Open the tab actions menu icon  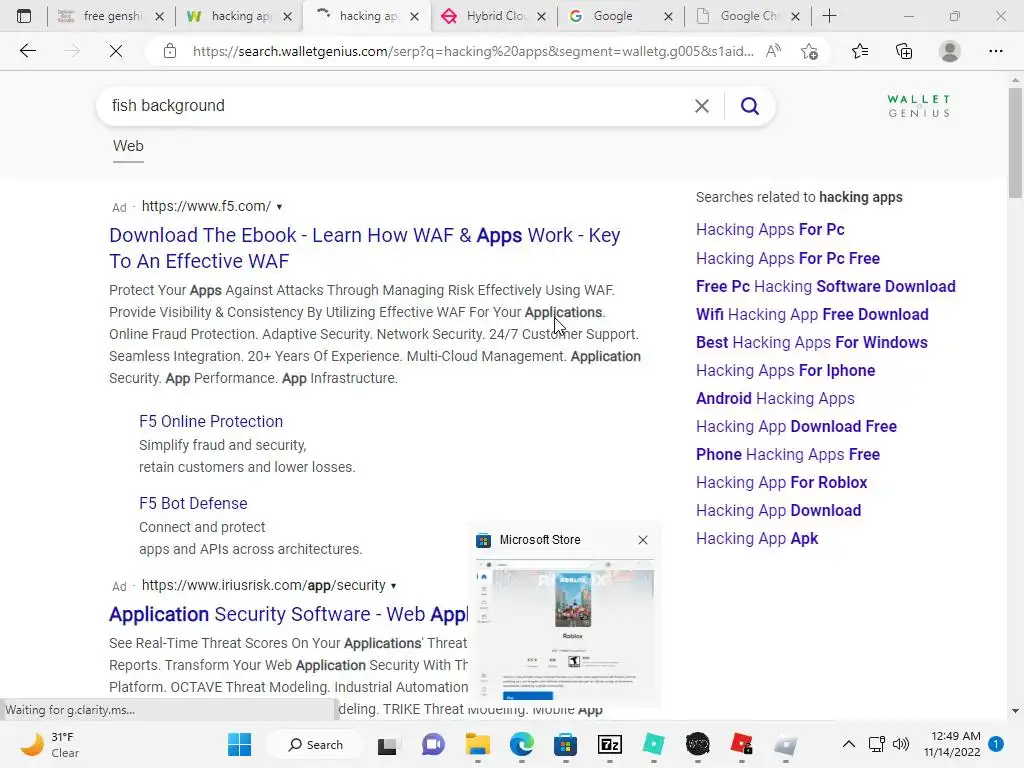(24, 16)
